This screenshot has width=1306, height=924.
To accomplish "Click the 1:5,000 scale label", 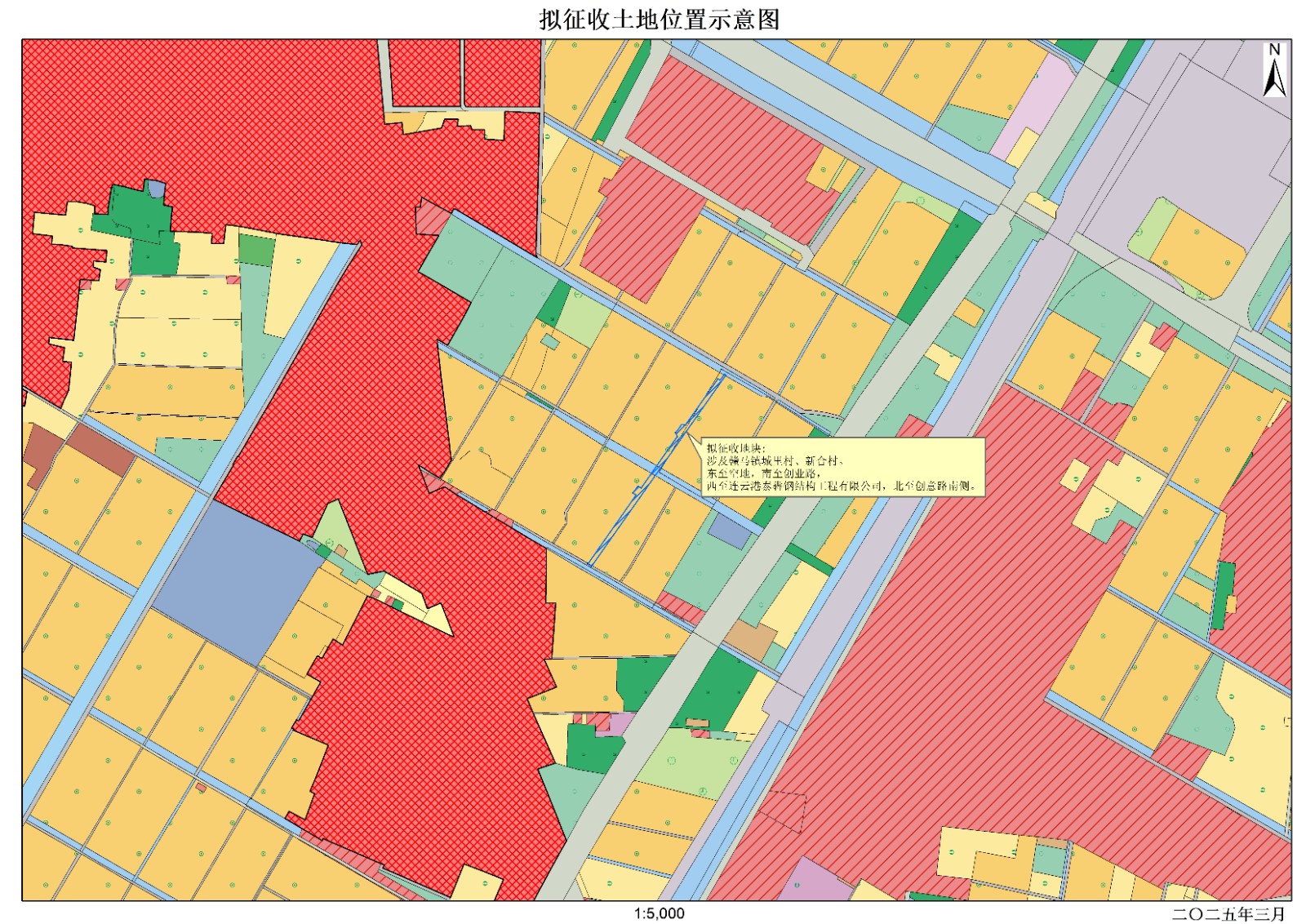I will [x=659, y=913].
